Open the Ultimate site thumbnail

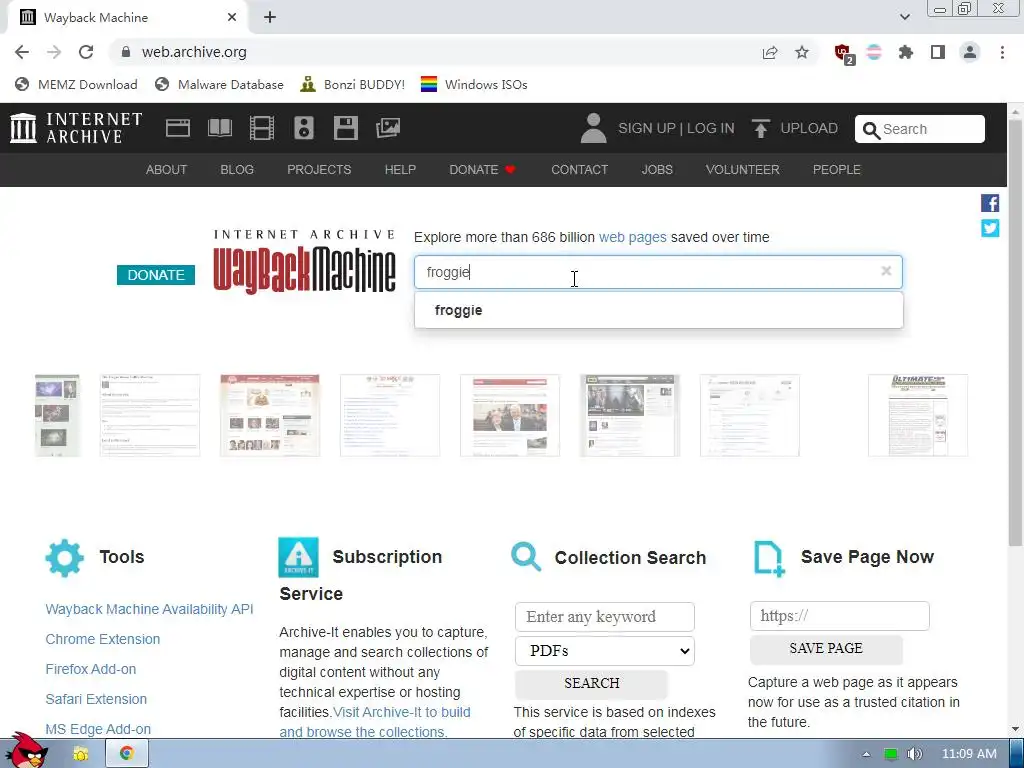pyautogui.click(x=918, y=415)
